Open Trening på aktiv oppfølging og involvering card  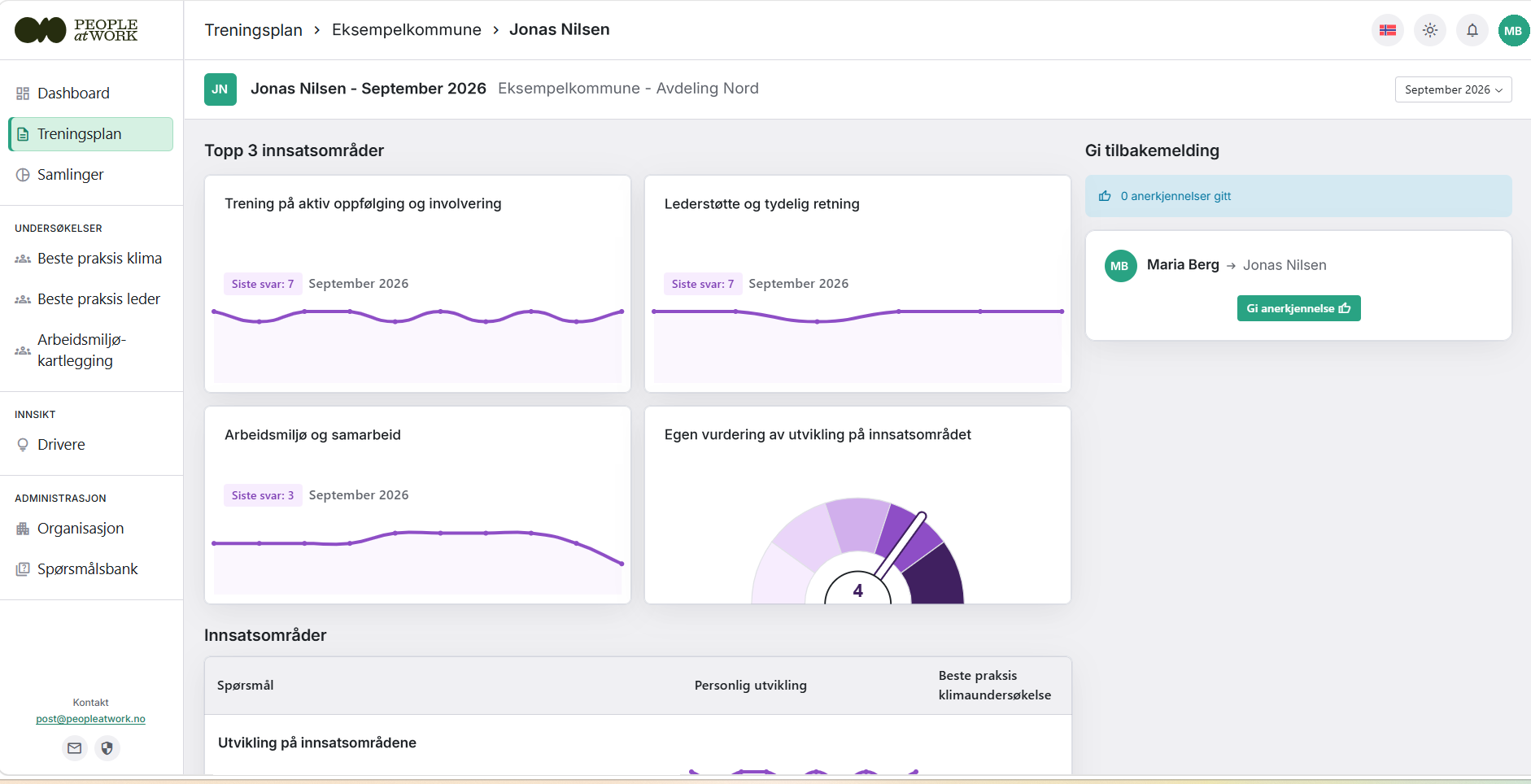[417, 284]
